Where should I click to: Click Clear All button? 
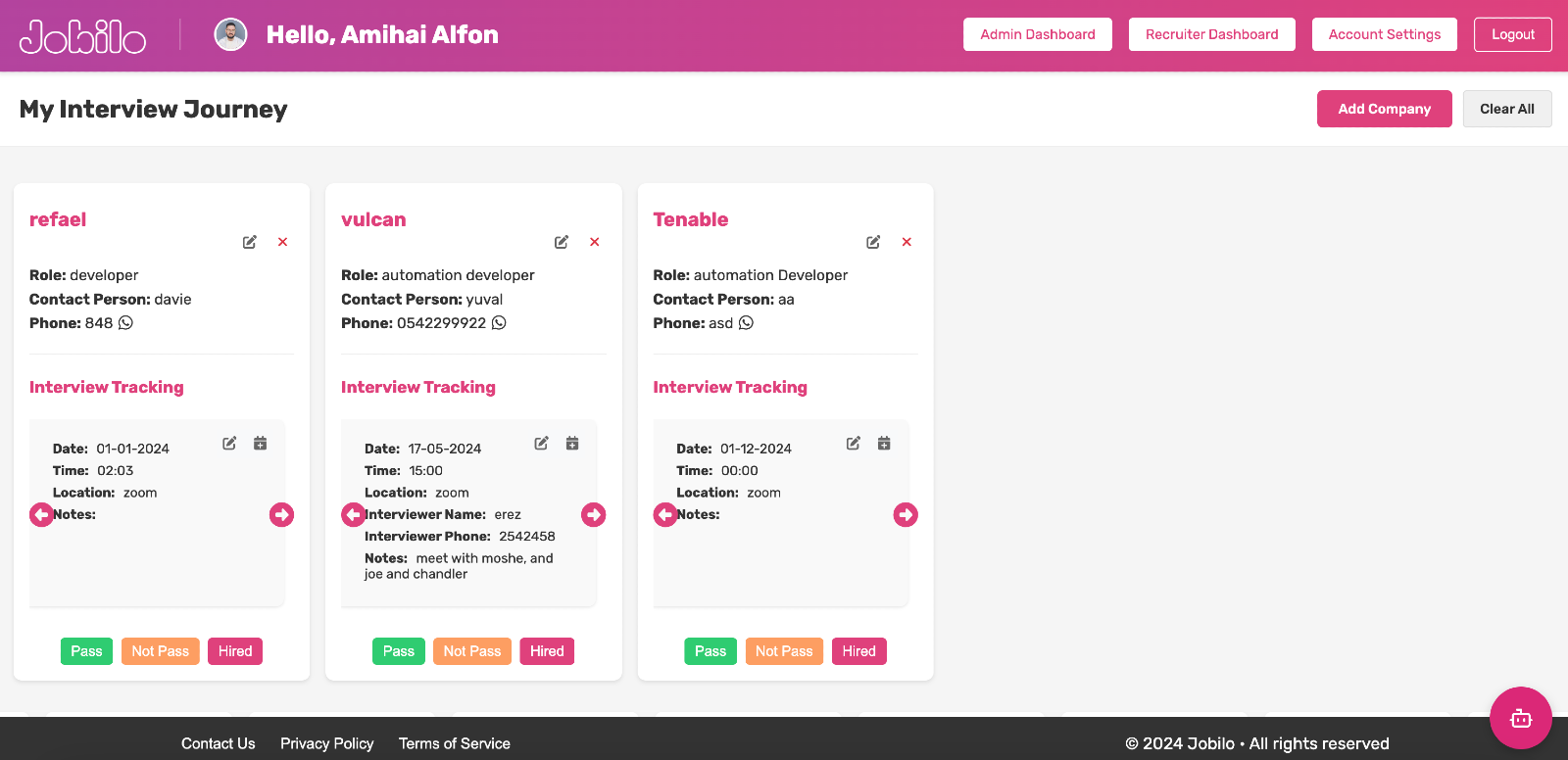[1507, 109]
